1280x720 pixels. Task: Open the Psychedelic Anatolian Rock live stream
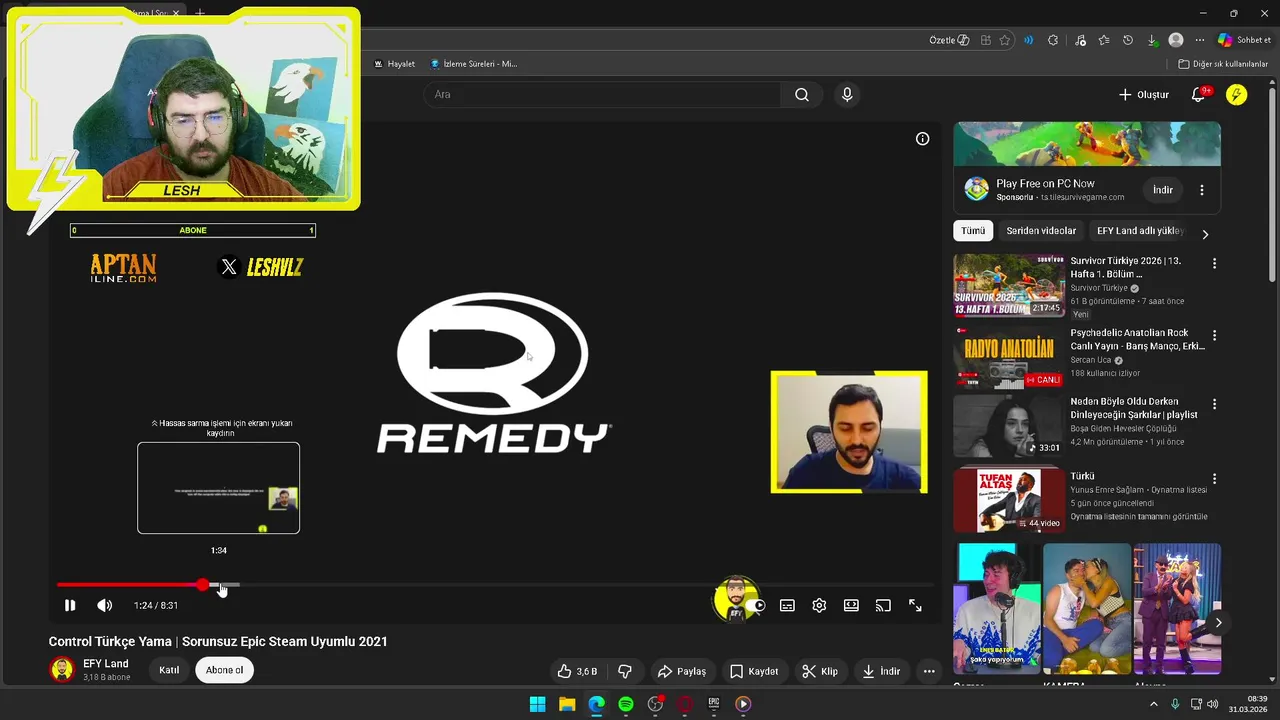point(1009,357)
